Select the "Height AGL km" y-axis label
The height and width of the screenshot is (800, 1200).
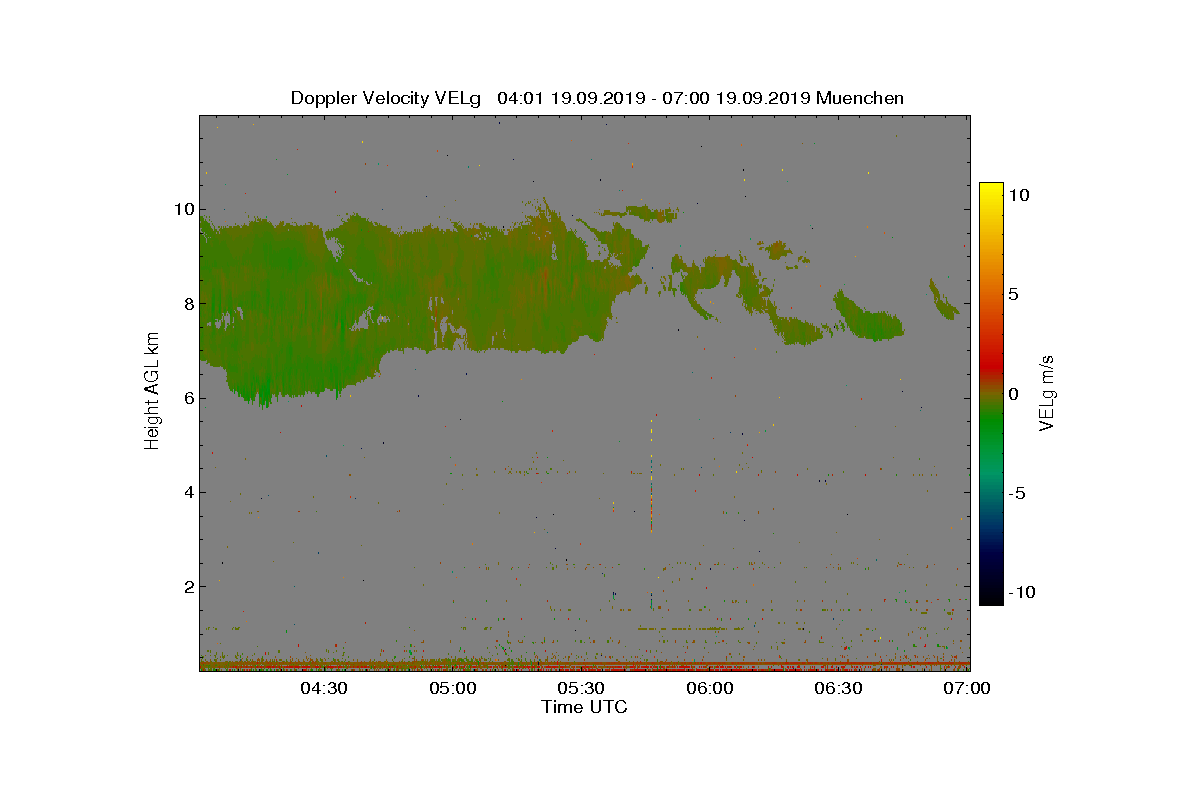pyautogui.click(x=153, y=390)
